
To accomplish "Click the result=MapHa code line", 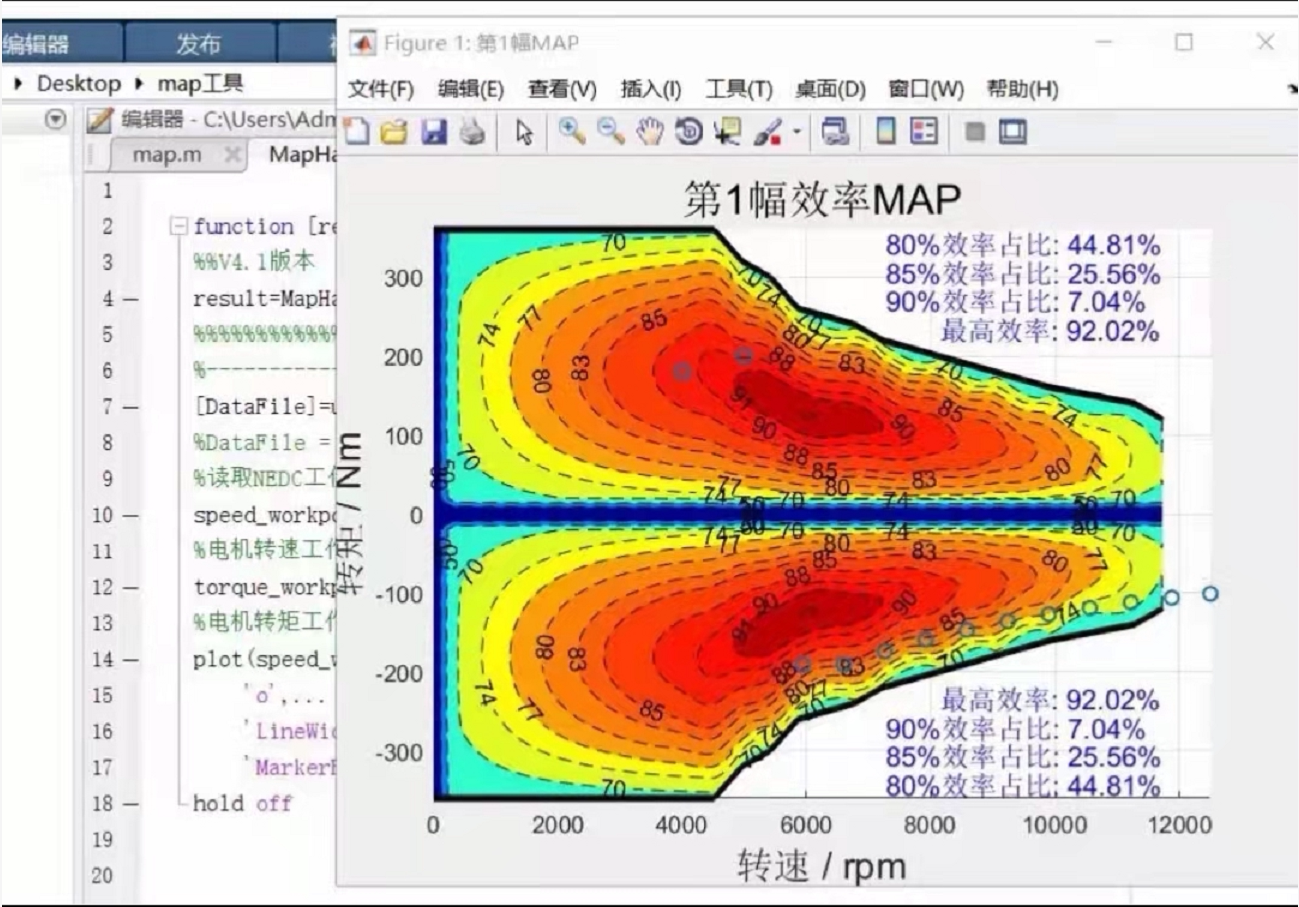I will pos(264,299).
